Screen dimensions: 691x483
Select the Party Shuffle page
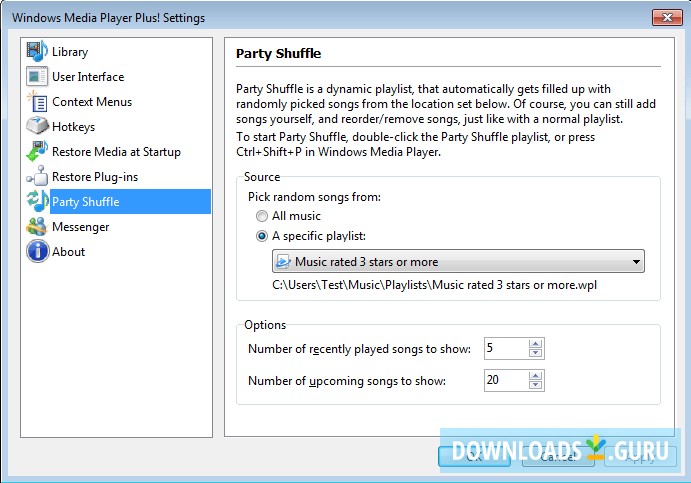pos(130,201)
